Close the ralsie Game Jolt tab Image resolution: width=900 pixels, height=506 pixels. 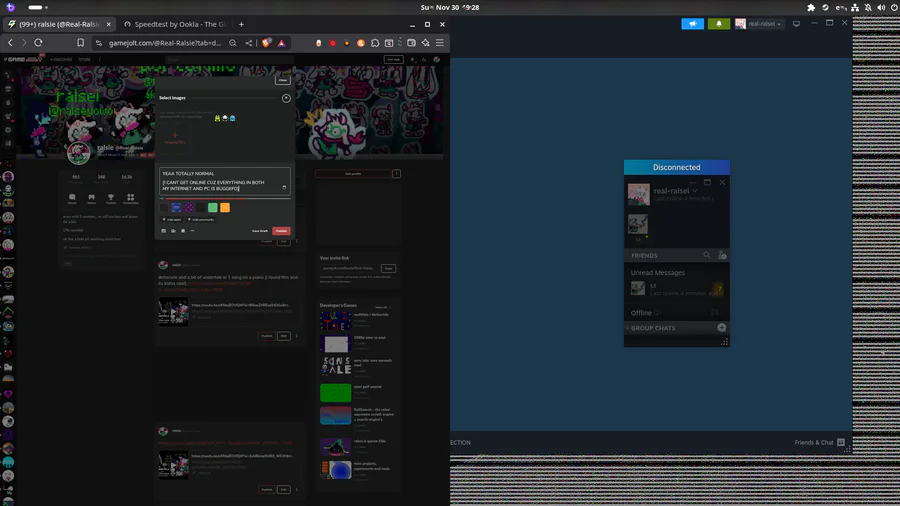coord(108,24)
